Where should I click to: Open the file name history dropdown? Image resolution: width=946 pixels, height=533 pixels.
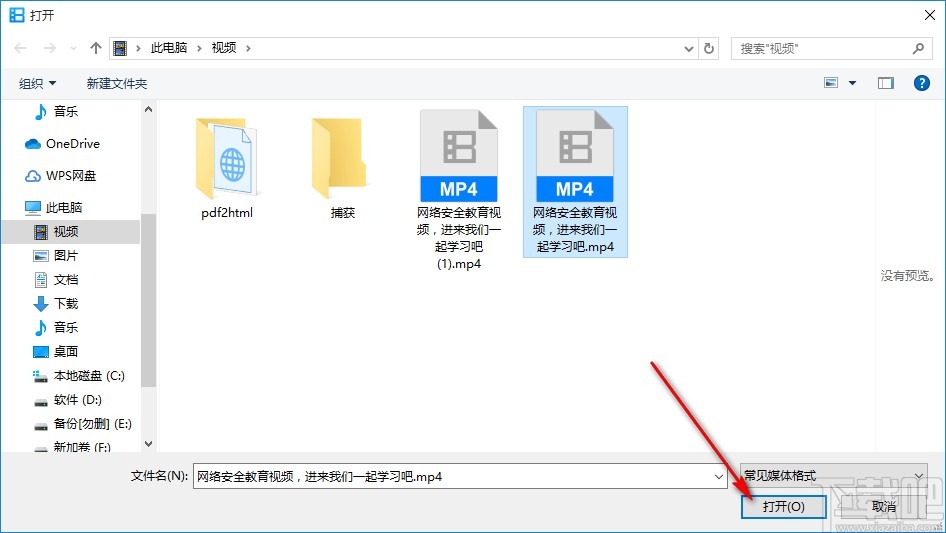[x=719, y=476]
